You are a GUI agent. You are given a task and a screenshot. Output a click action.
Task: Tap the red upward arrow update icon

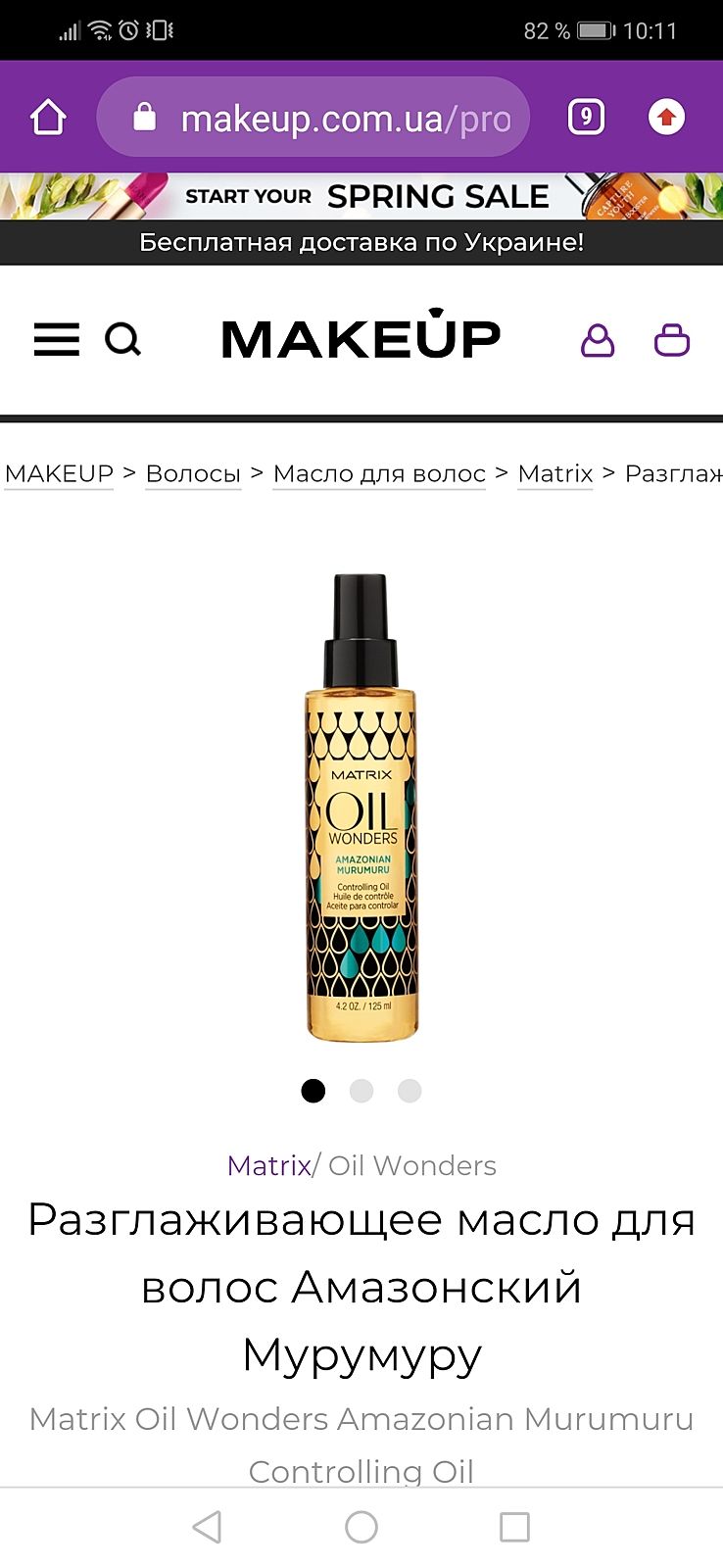click(x=666, y=118)
